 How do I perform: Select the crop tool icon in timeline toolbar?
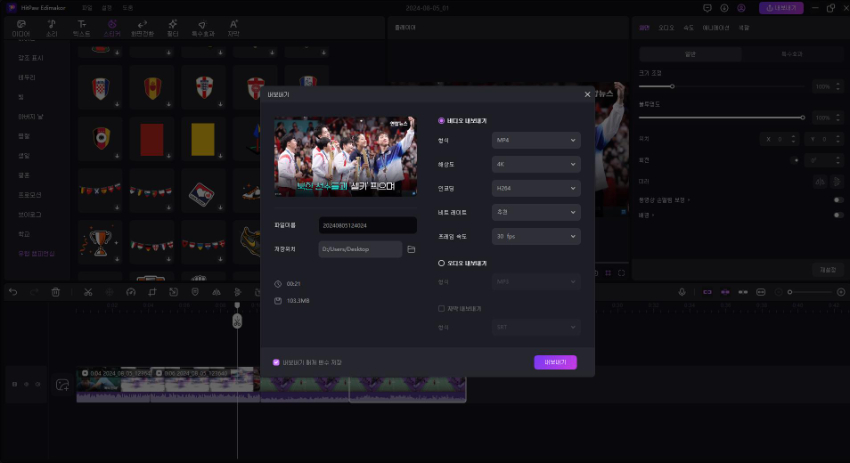coord(152,292)
